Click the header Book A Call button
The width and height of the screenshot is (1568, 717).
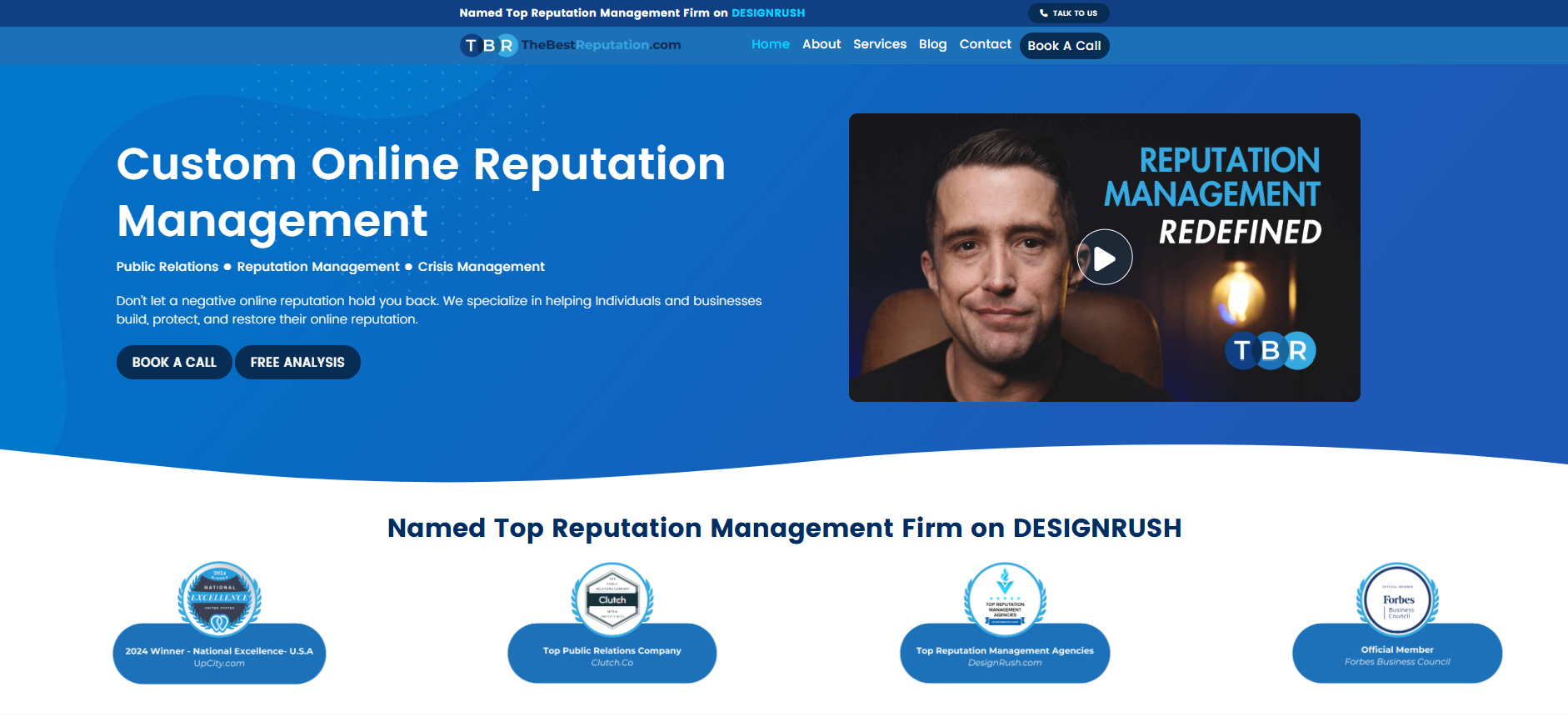tap(1065, 46)
